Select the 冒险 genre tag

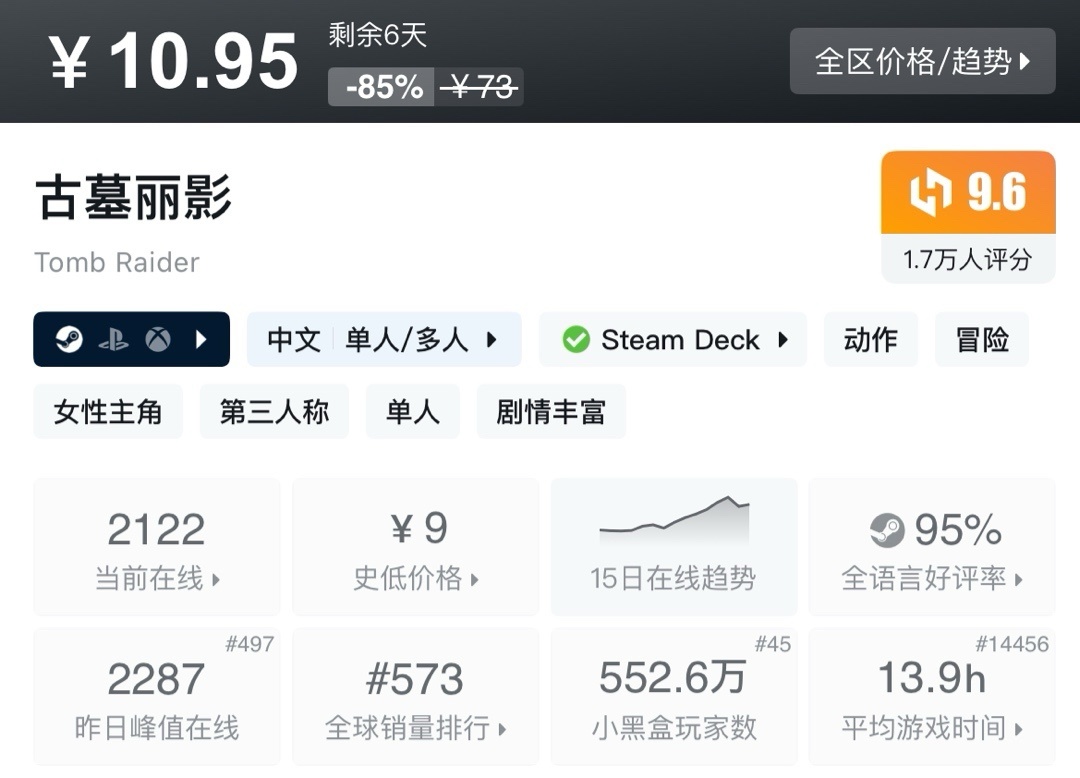[x=981, y=340]
